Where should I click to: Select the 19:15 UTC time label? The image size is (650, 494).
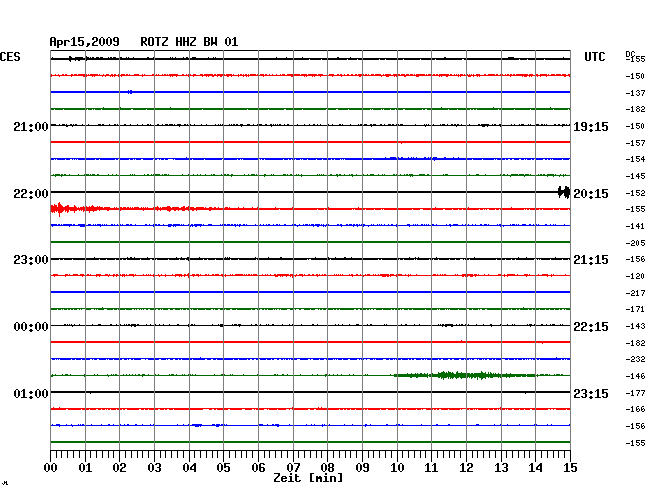point(591,126)
